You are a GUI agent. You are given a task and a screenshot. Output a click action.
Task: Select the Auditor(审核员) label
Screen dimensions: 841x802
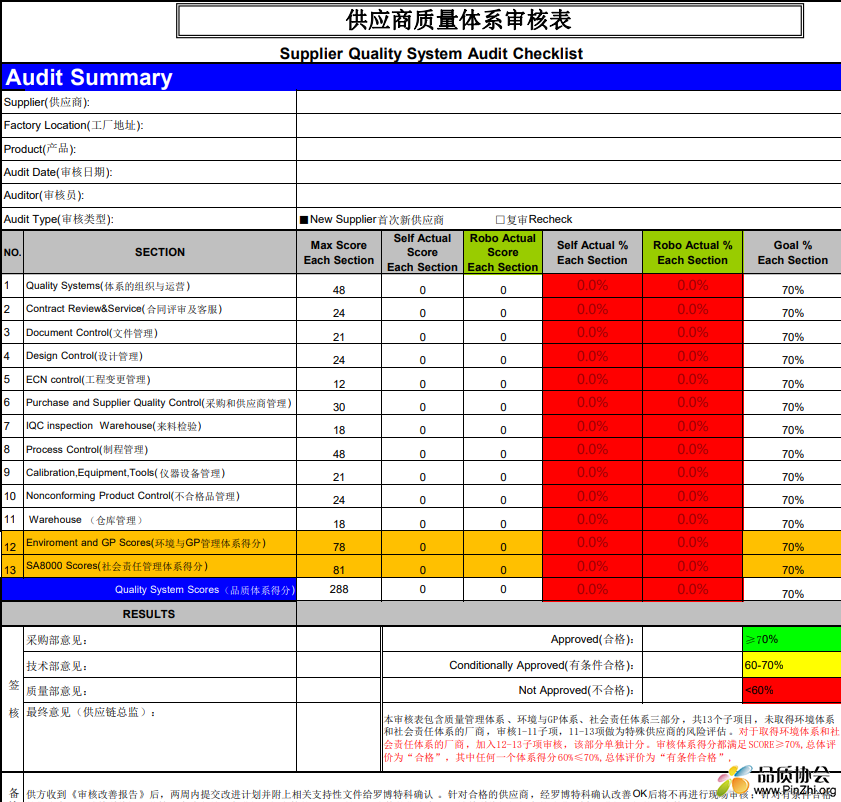pos(44,195)
